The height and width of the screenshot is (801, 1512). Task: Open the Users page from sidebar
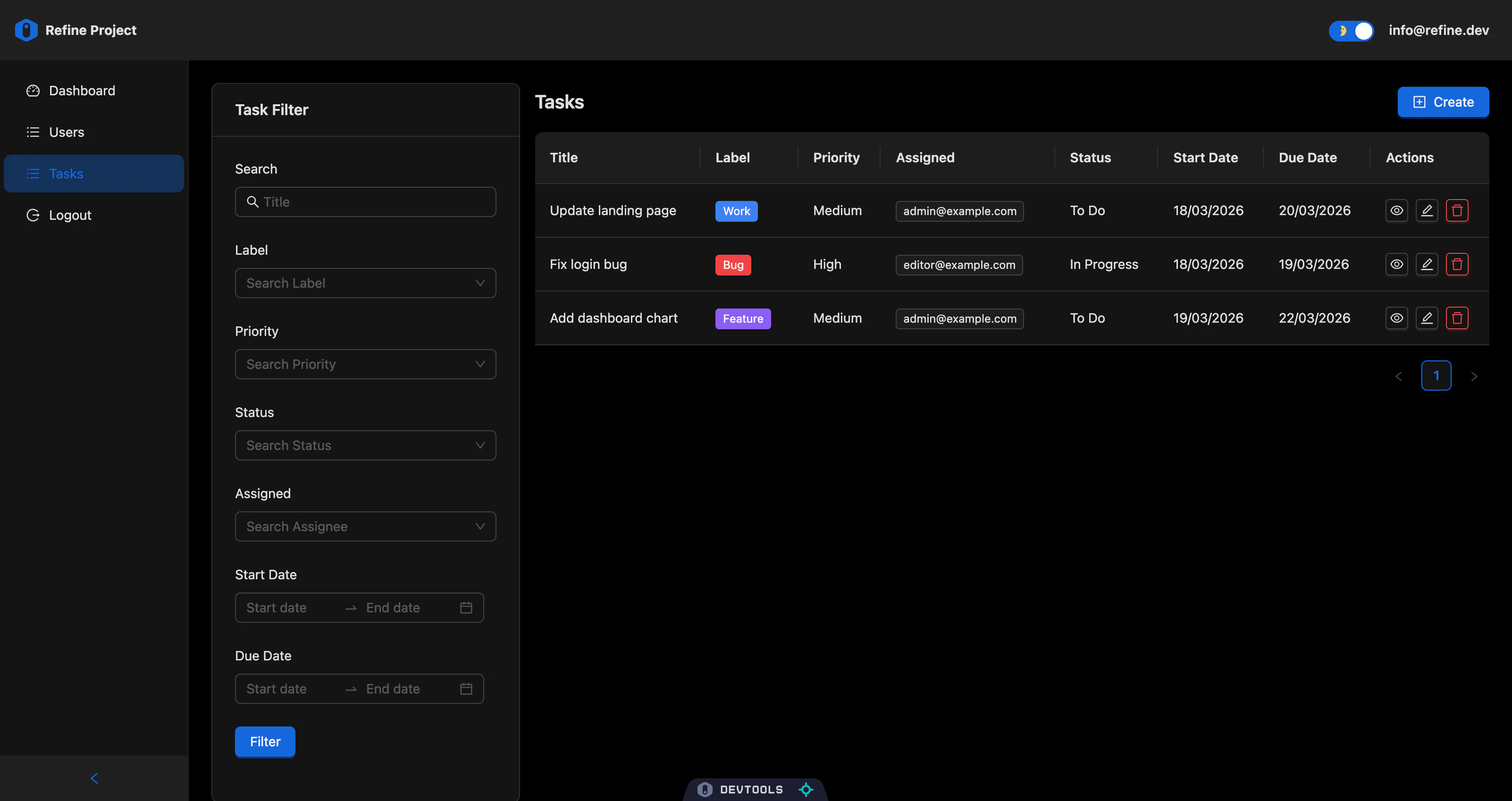pyautogui.click(x=66, y=132)
